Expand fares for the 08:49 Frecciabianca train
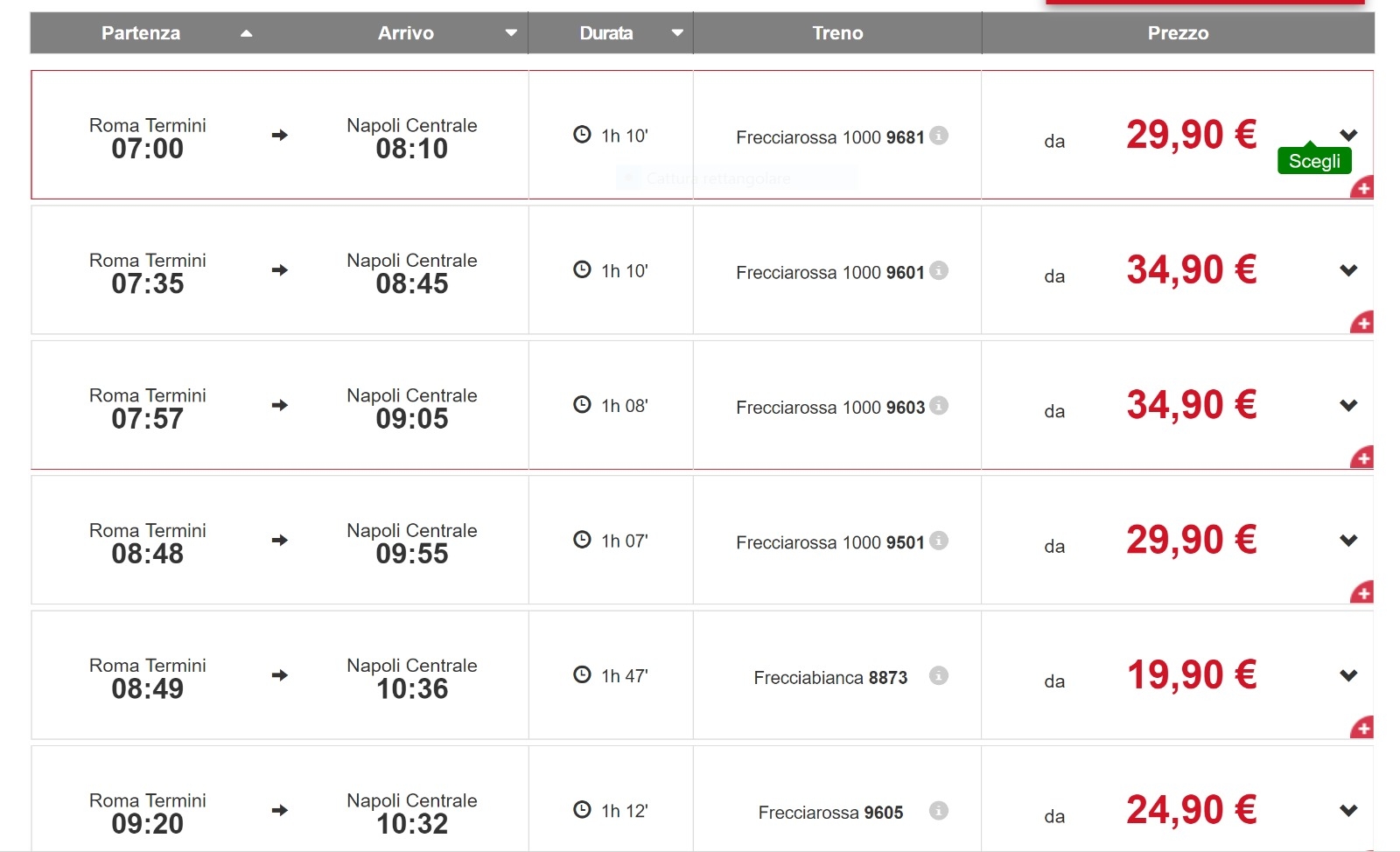 (1348, 675)
